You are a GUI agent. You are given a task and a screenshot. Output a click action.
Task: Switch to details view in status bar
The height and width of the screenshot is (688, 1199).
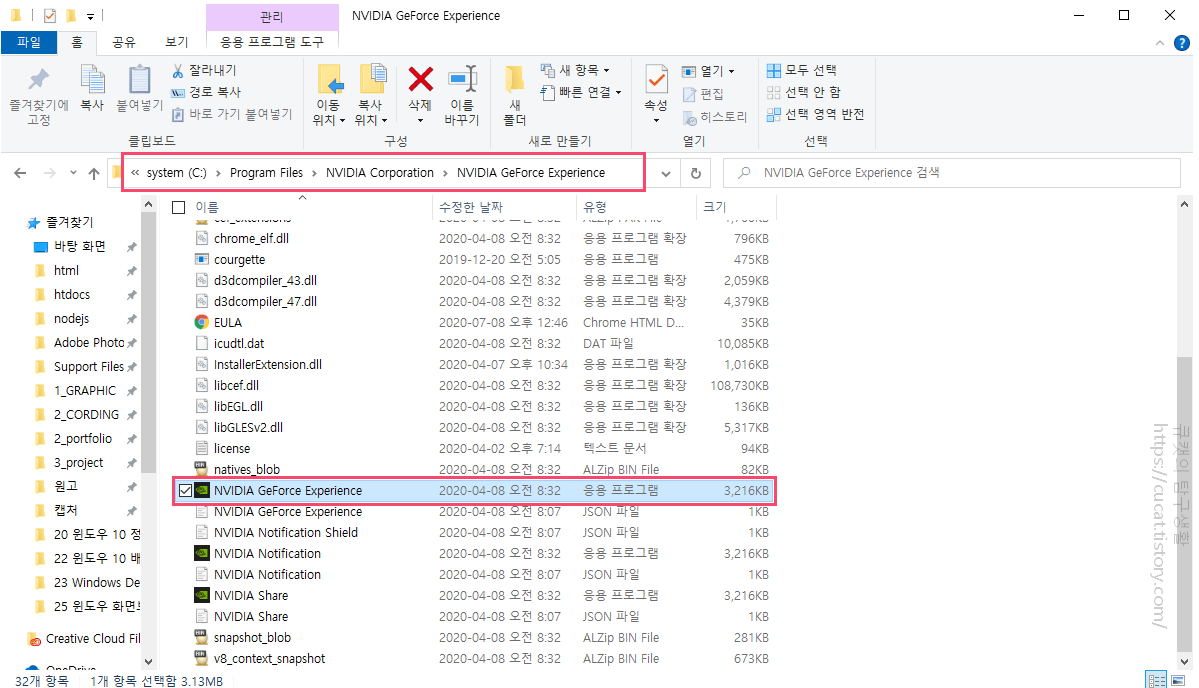(1156, 680)
